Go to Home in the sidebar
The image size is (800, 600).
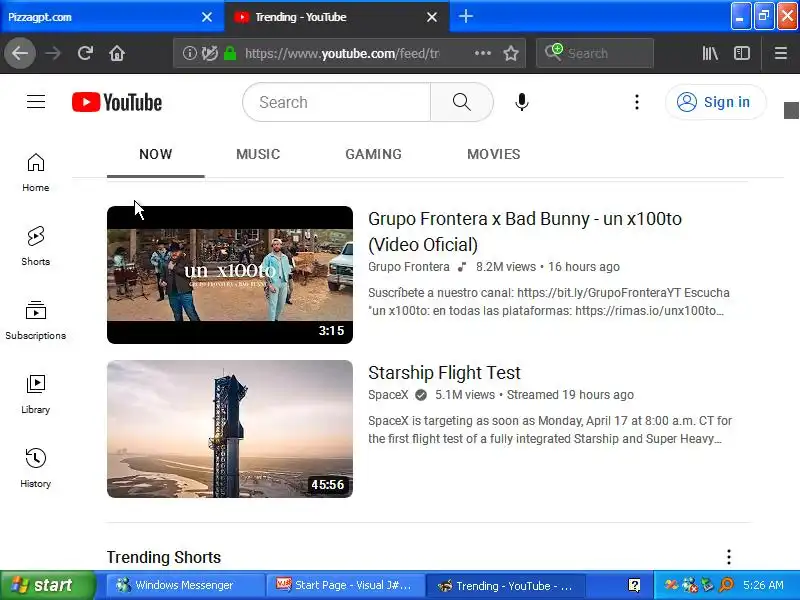pos(36,172)
